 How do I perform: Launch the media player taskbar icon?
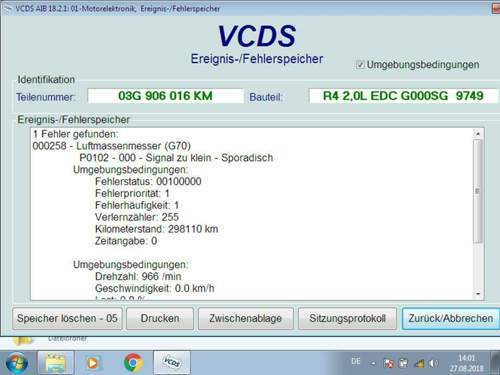coord(92,363)
